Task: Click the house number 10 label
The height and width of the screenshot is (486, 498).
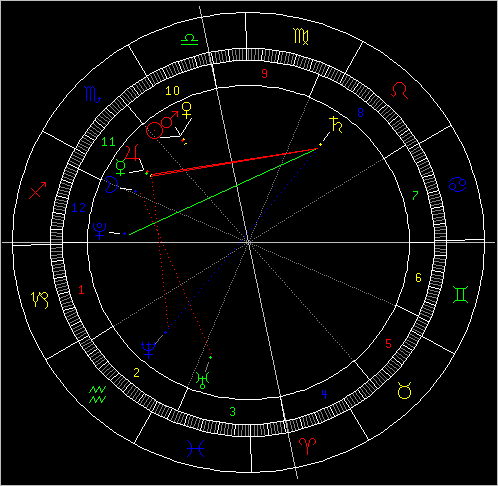Action: 173,91
